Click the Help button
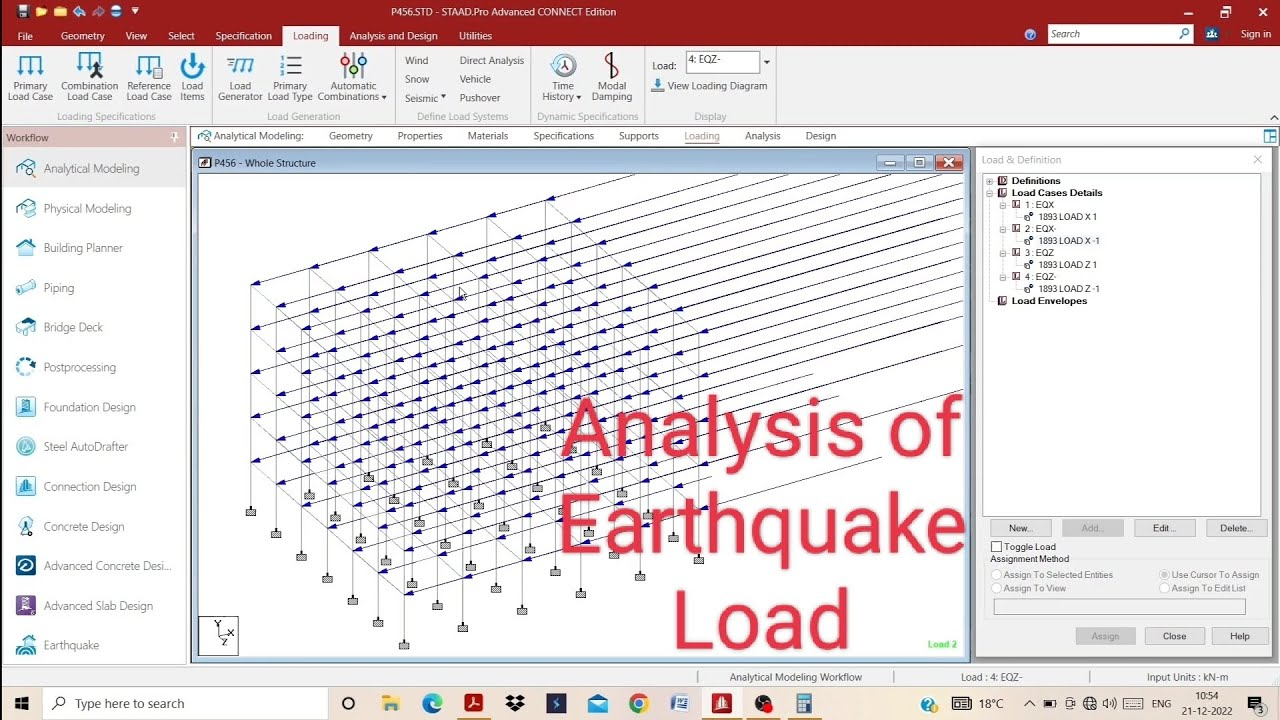Screen dimensions: 1280x720 pyautogui.click(x=1239, y=636)
